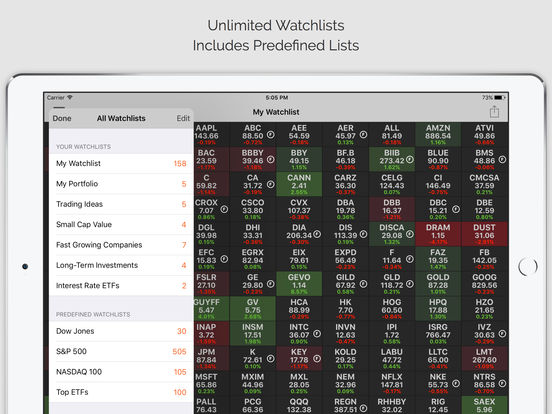The width and height of the screenshot is (552, 414).
Task: Tap the CMCSA stock tile
Action: pyautogui.click(x=484, y=184)
